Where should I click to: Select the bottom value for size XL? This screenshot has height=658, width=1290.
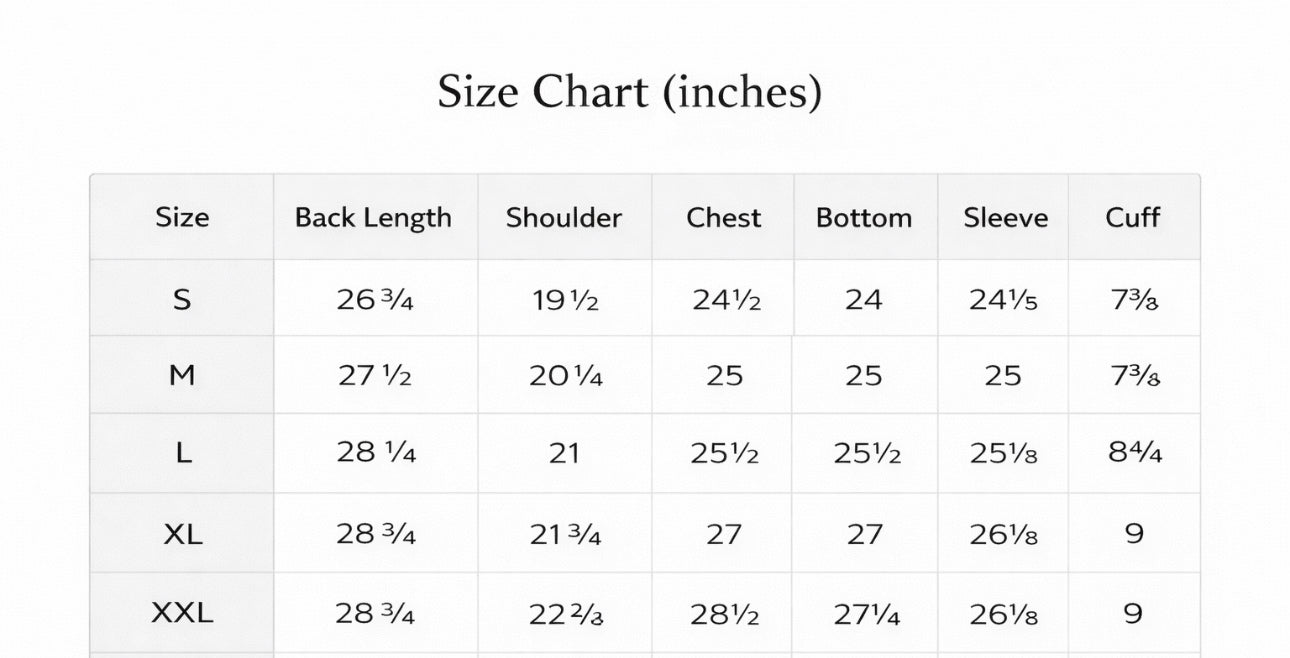coord(864,534)
